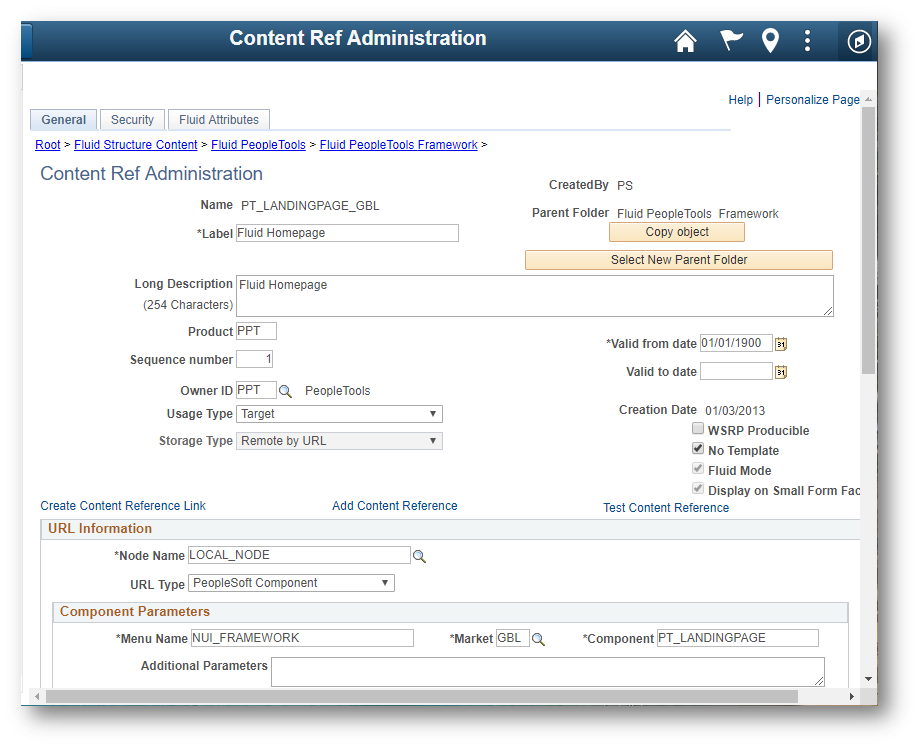Open the Storage Type dropdown
Viewport: 920px width, 748px height.
coord(339,441)
